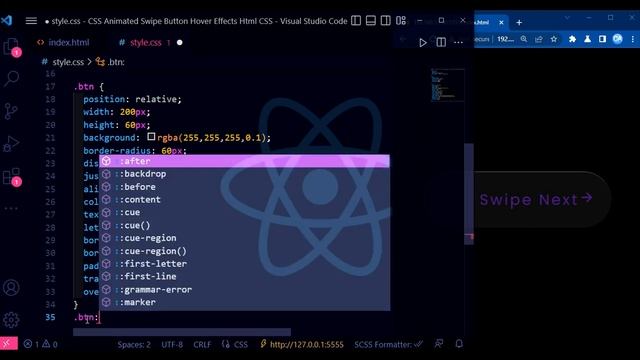Choose ::cue() suggestion

tap(244, 225)
